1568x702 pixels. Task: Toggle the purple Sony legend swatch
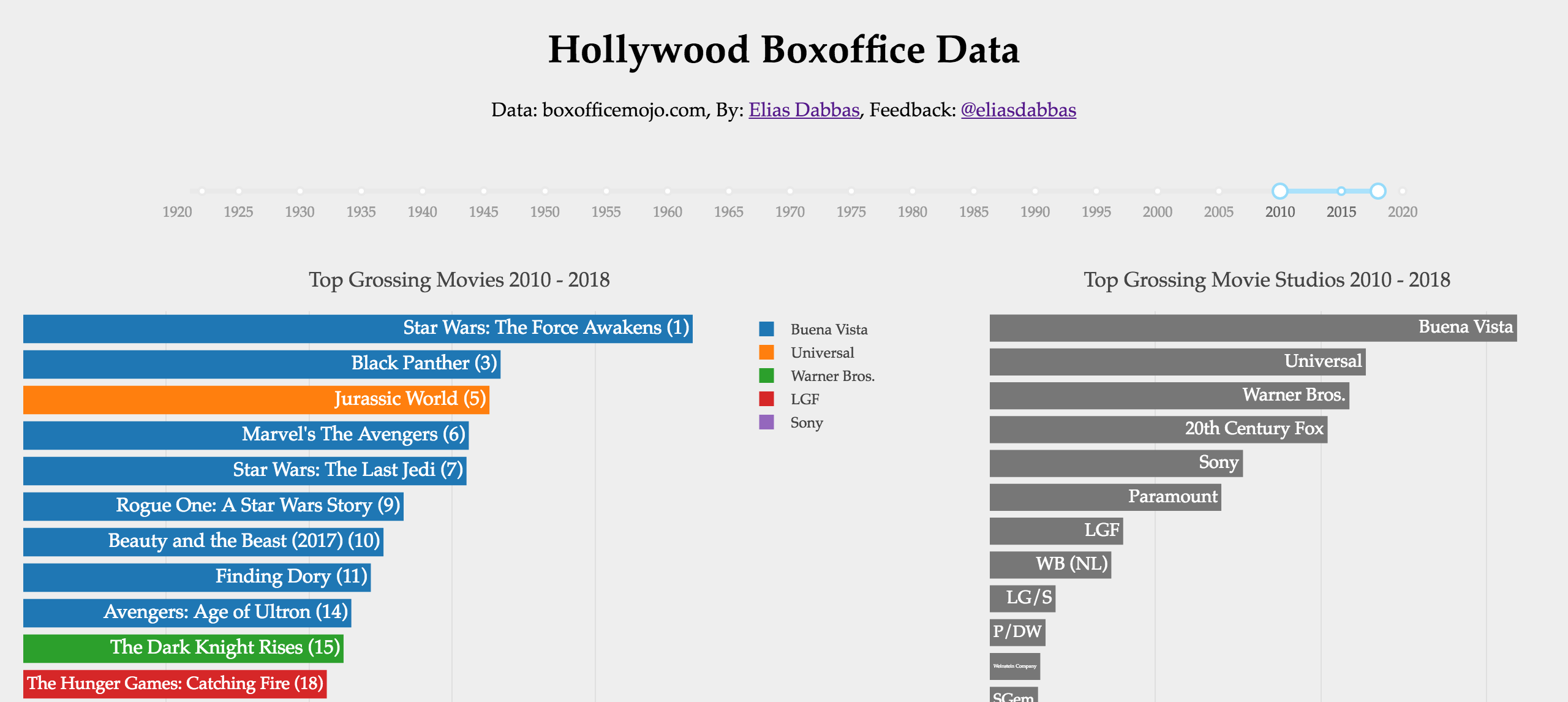(x=766, y=422)
